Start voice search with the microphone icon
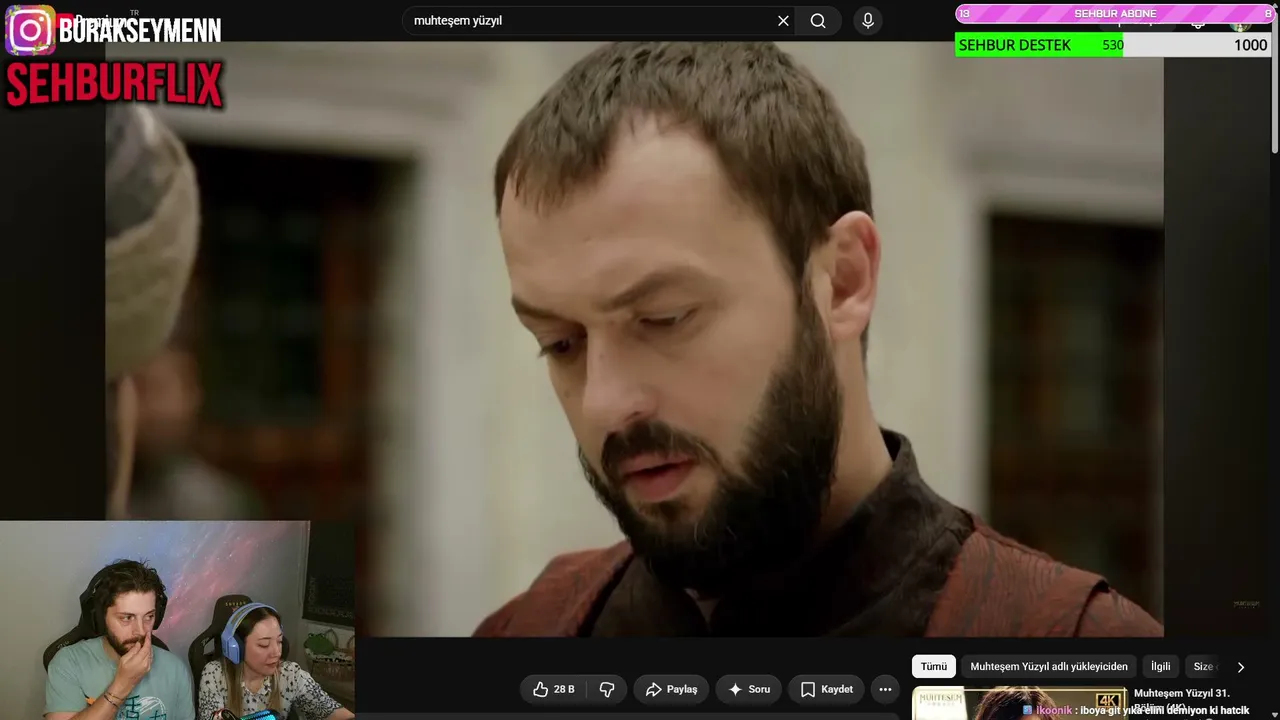The height and width of the screenshot is (720, 1280). point(868,21)
